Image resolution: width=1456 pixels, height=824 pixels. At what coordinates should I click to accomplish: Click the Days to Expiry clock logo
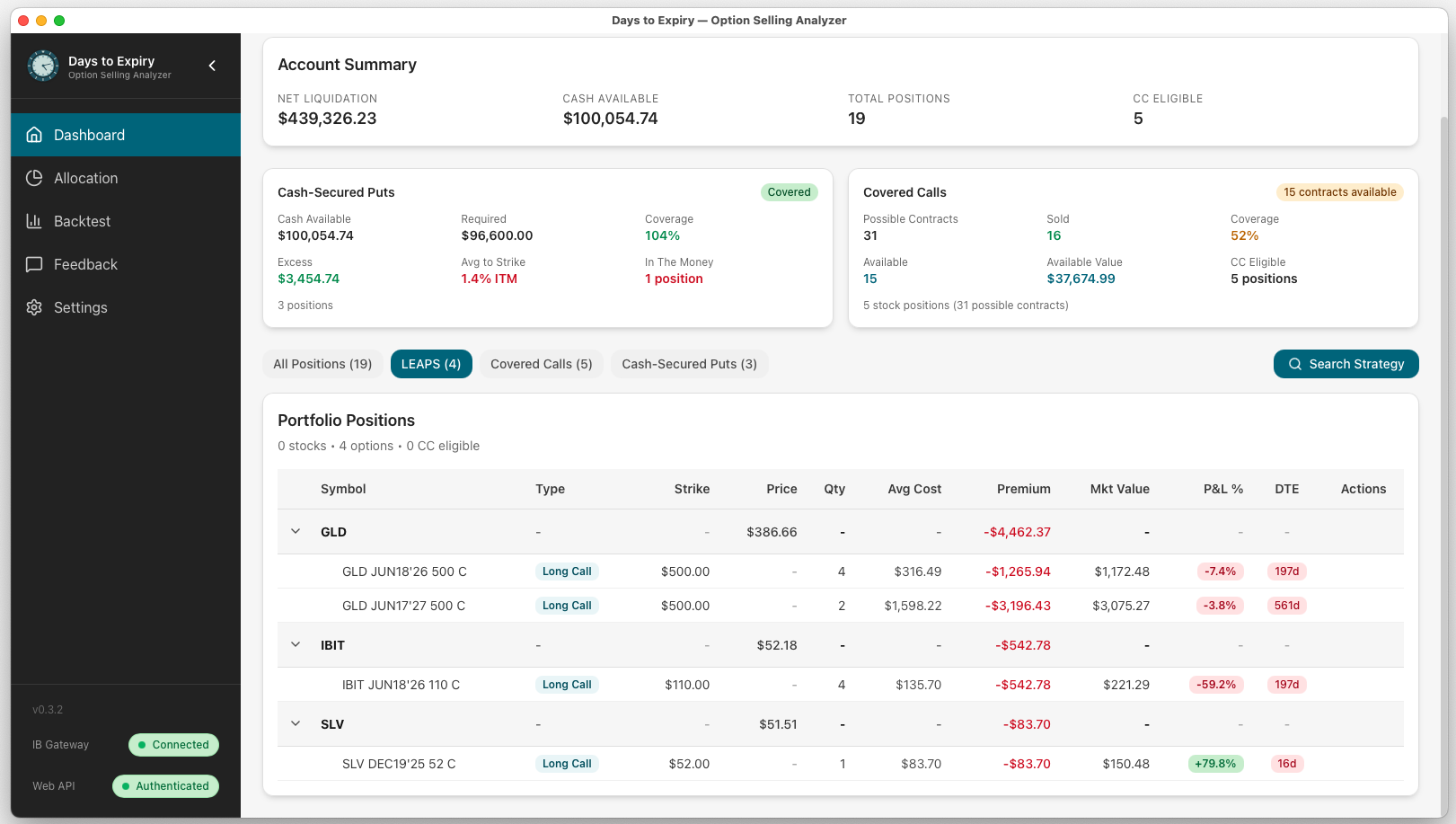click(x=42, y=65)
